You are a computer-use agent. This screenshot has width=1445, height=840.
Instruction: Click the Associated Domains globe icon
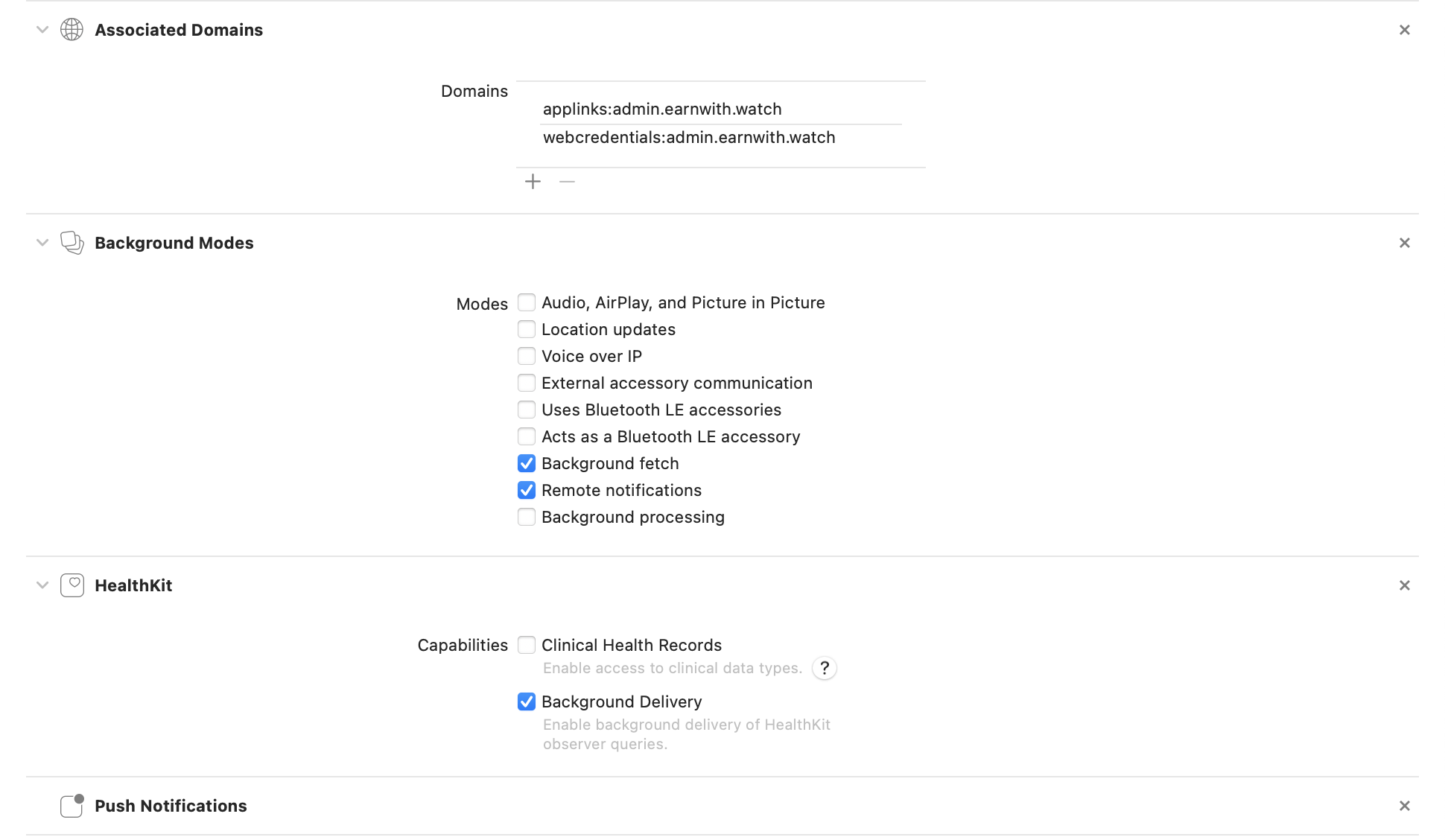click(72, 30)
